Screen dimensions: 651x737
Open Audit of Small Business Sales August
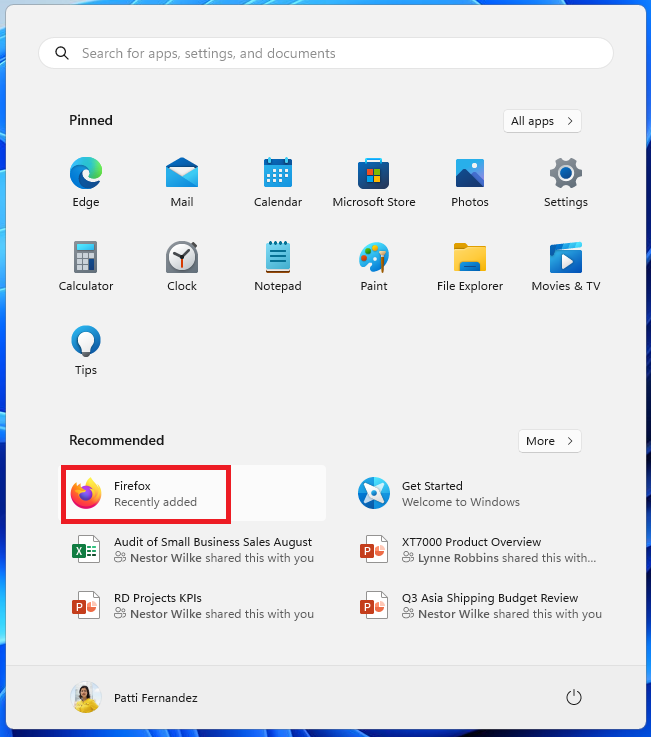(193, 549)
